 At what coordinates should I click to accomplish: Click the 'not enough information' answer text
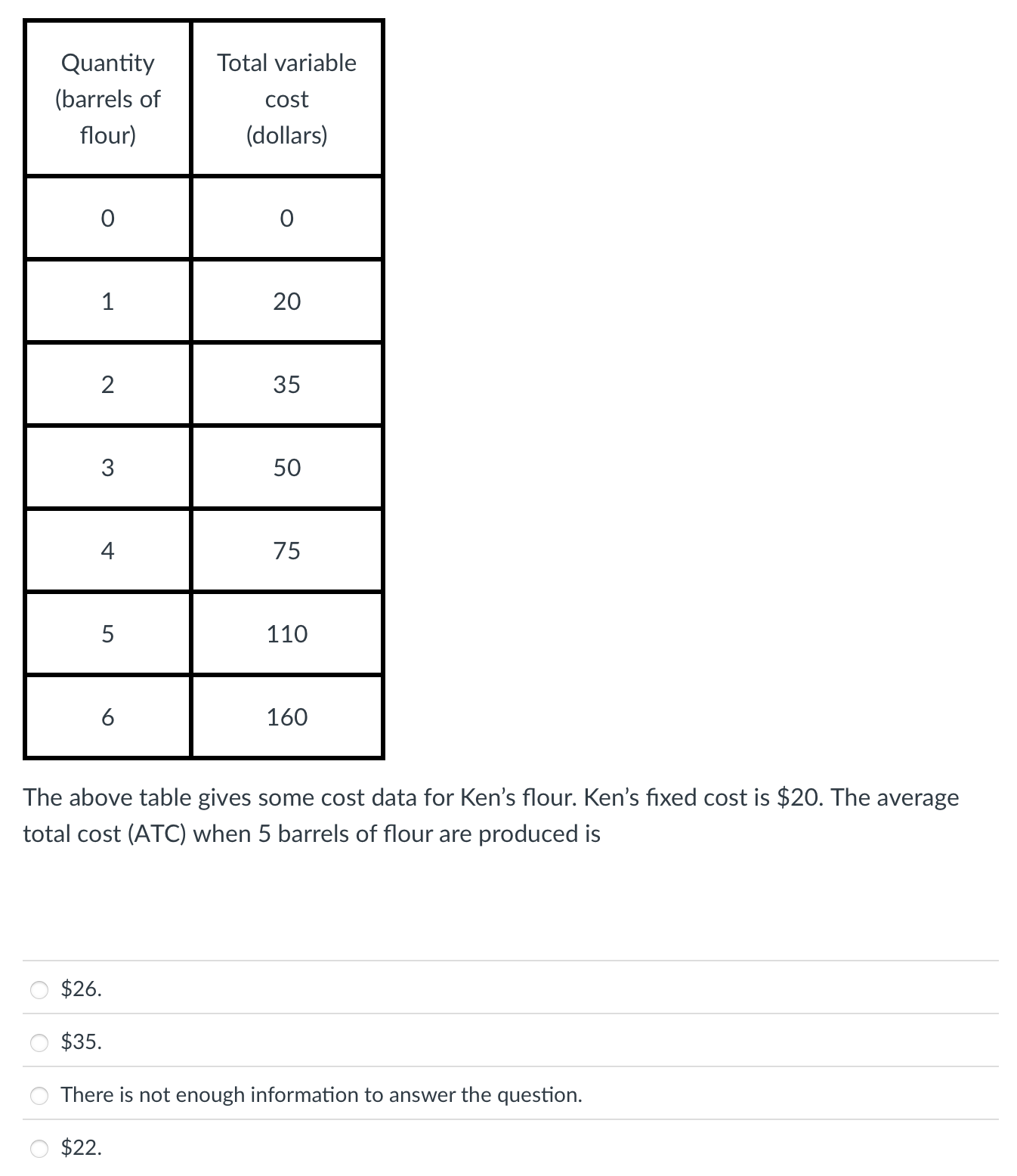[x=320, y=1094]
